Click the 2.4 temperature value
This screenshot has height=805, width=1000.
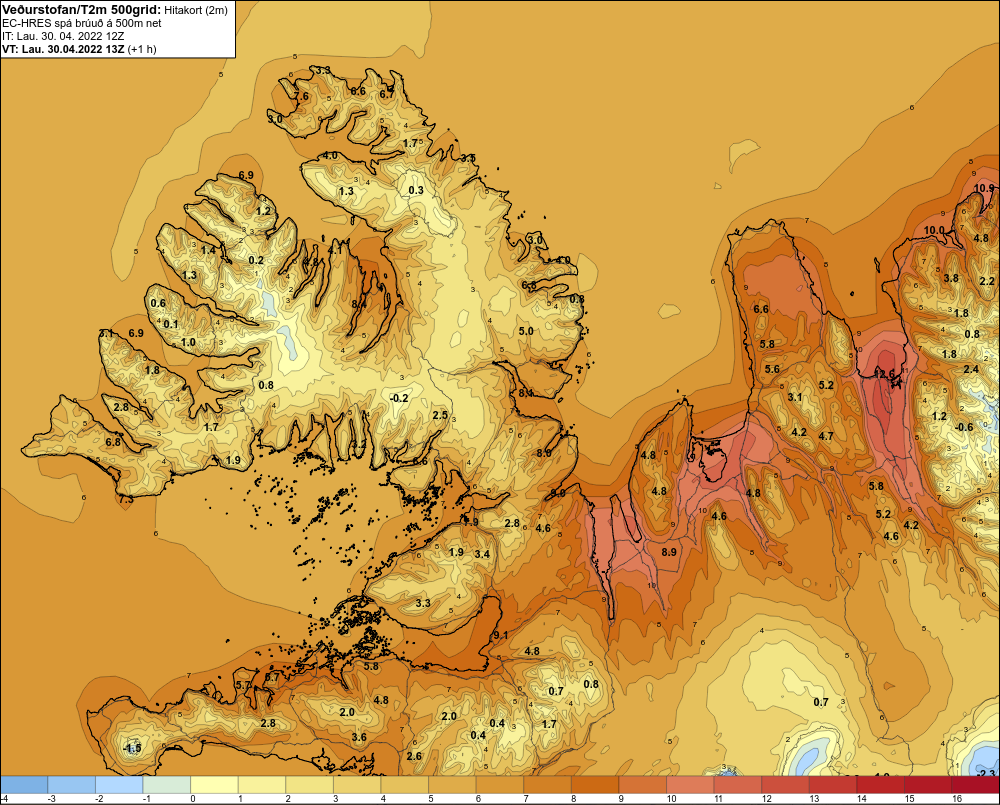tap(971, 369)
